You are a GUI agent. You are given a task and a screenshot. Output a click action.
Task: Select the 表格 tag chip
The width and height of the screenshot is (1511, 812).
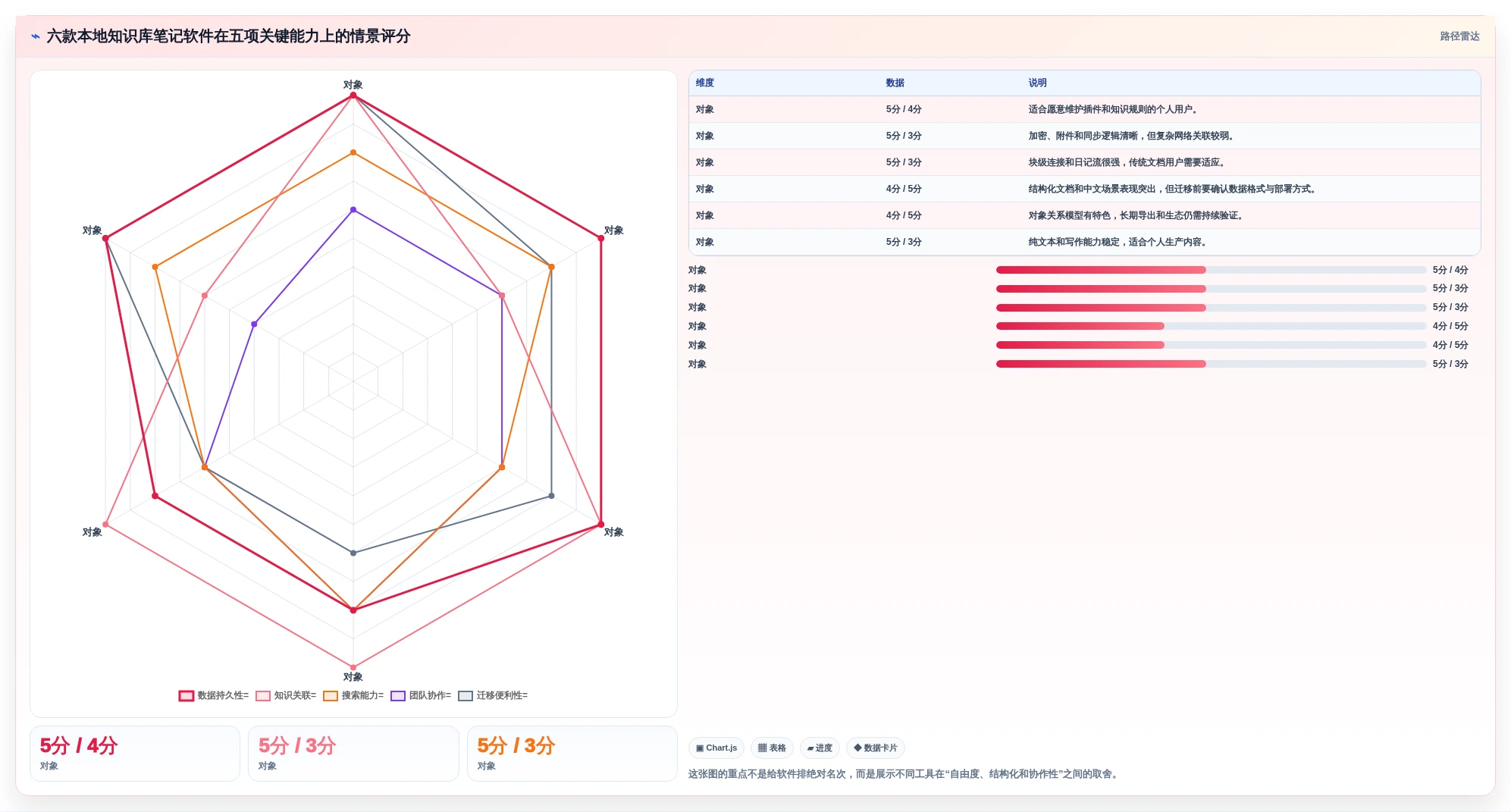(x=772, y=748)
